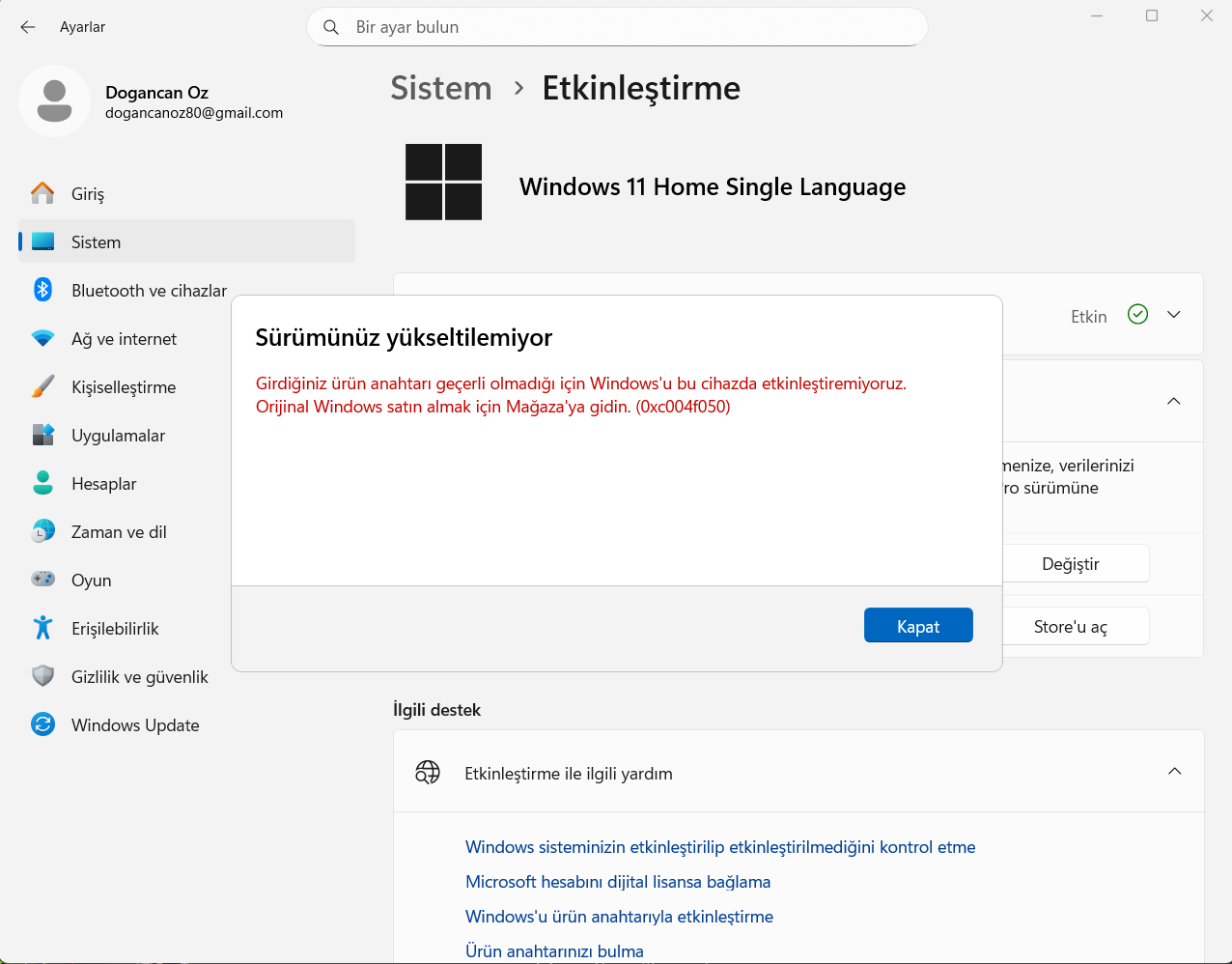
Task: Open Bluetooth ve cihazlar settings
Action: click(186, 290)
